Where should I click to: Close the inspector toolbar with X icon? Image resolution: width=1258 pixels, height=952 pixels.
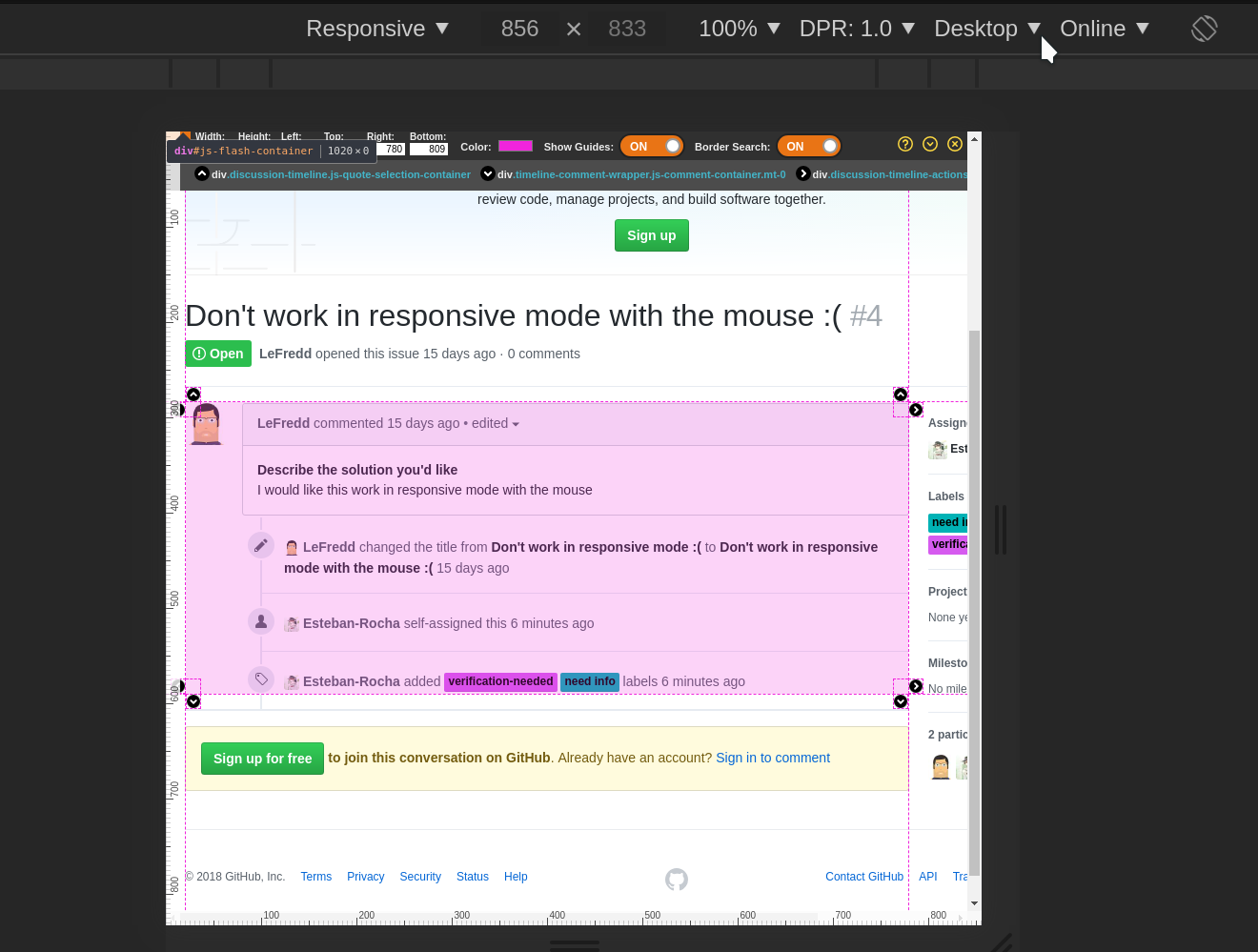(955, 144)
